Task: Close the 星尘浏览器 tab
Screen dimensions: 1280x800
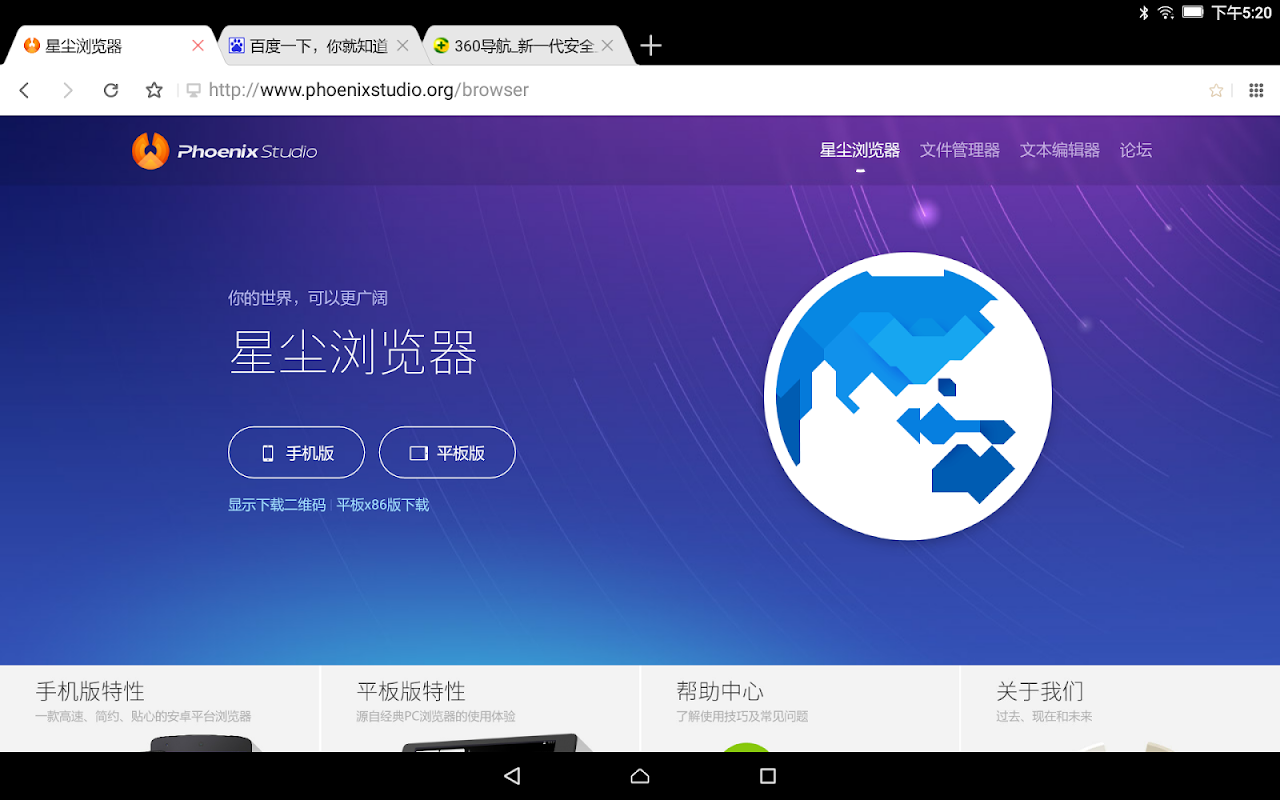Action: [x=198, y=46]
